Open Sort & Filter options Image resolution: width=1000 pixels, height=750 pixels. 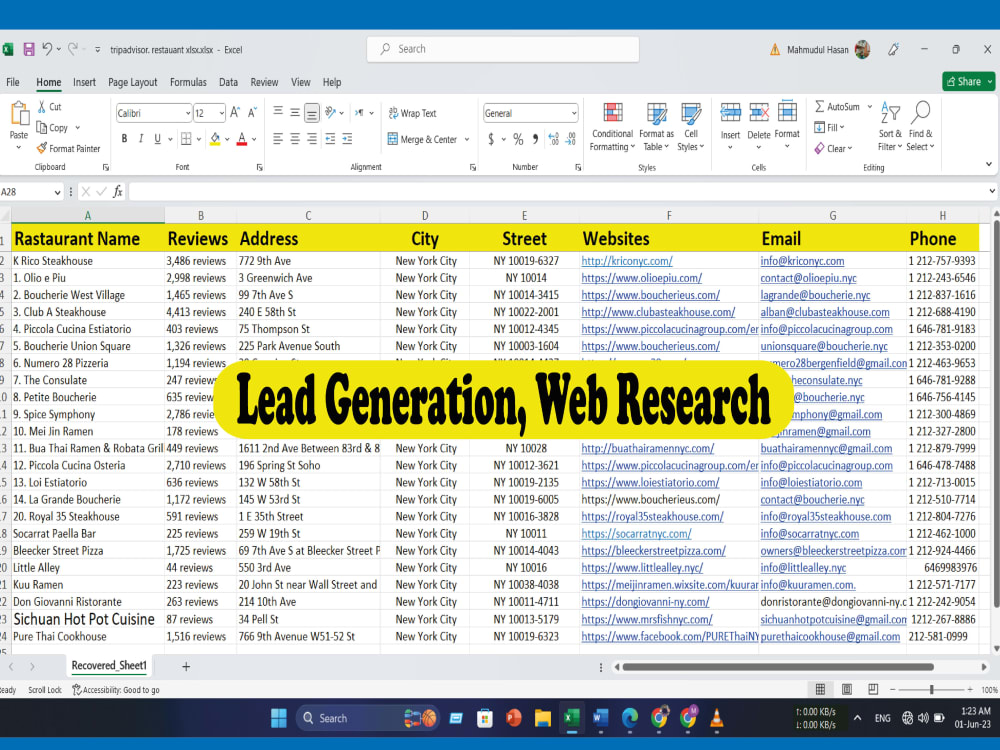point(890,127)
